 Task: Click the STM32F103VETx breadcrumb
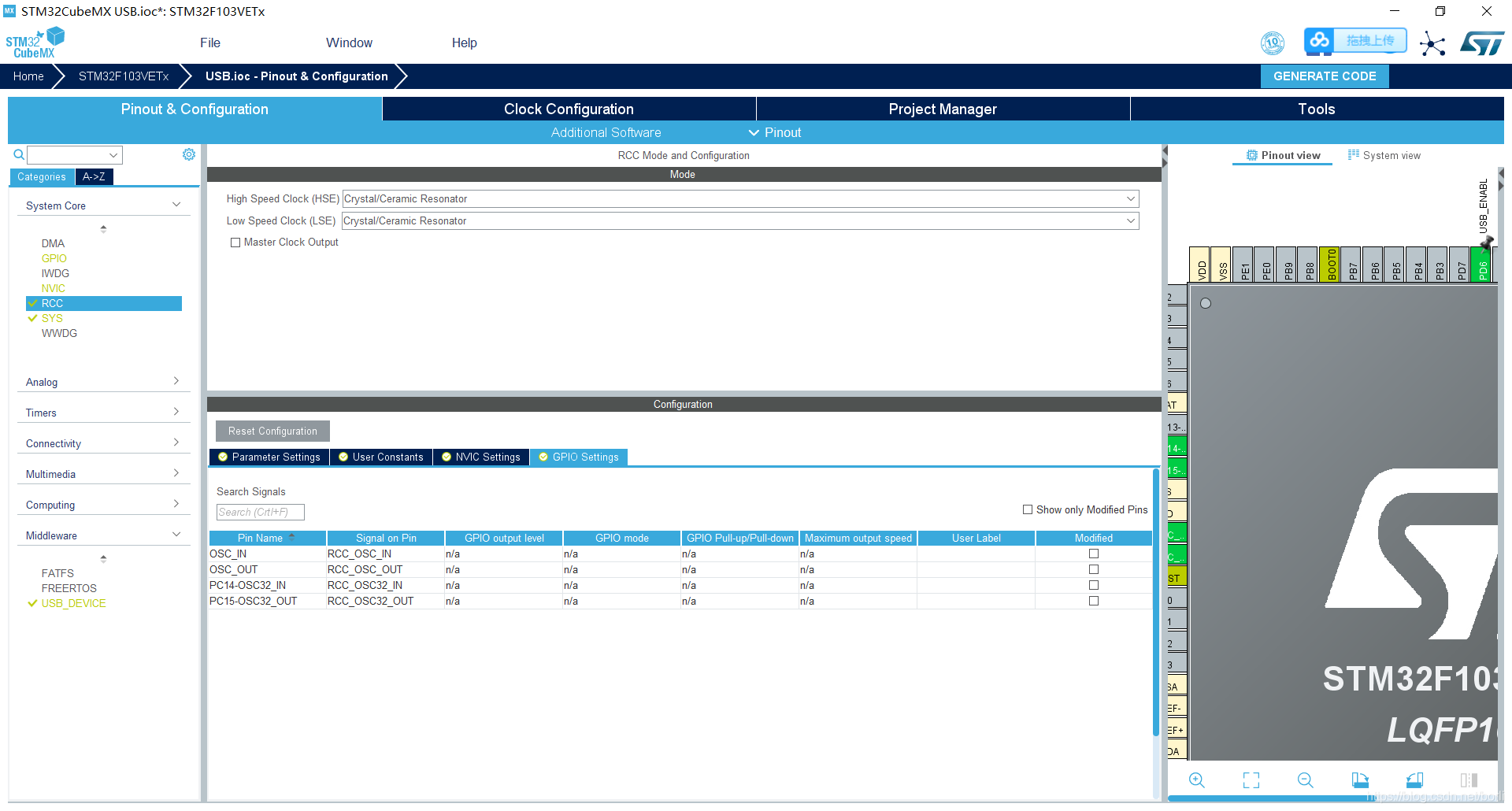[124, 76]
